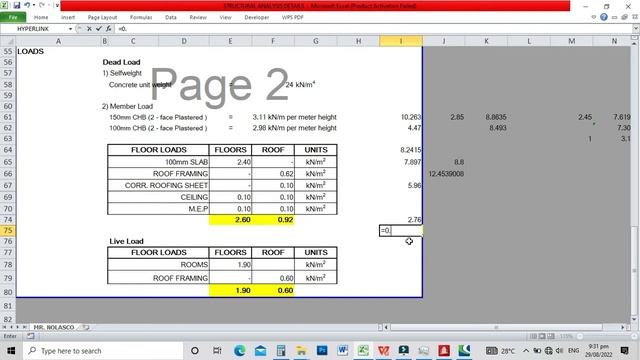Undo the last action

pos(27,6)
